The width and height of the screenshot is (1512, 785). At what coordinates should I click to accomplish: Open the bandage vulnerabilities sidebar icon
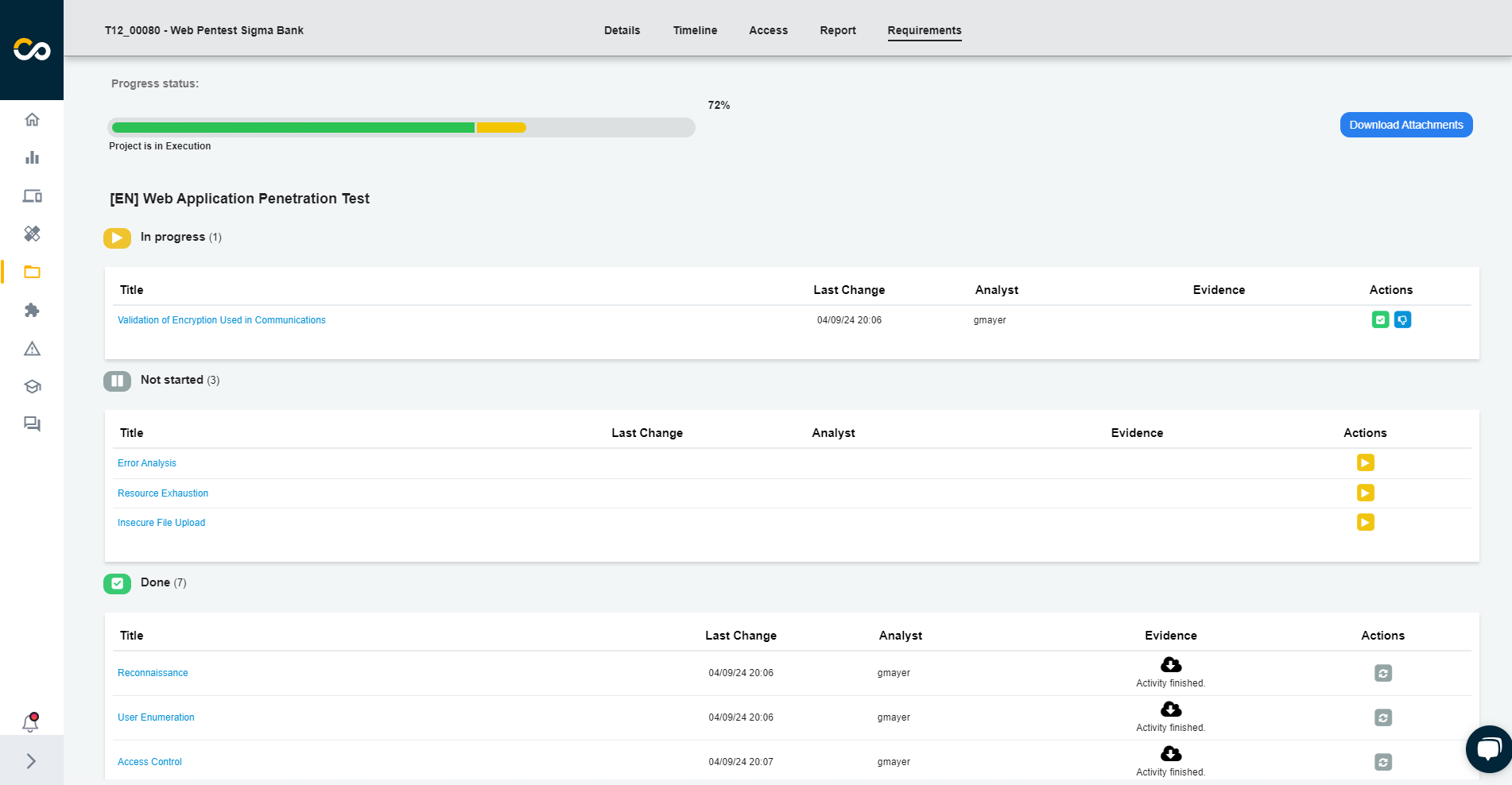32,234
